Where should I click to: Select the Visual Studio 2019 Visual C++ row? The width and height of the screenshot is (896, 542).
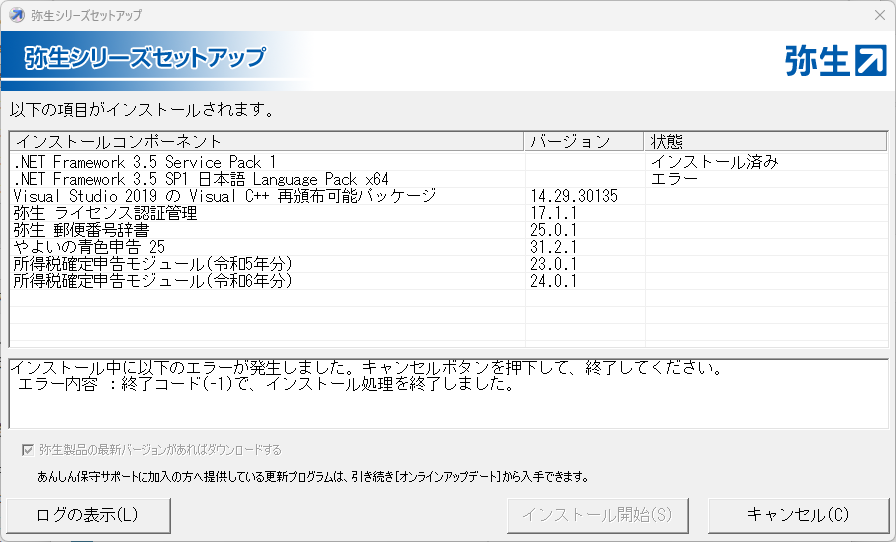(x=449, y=196)
